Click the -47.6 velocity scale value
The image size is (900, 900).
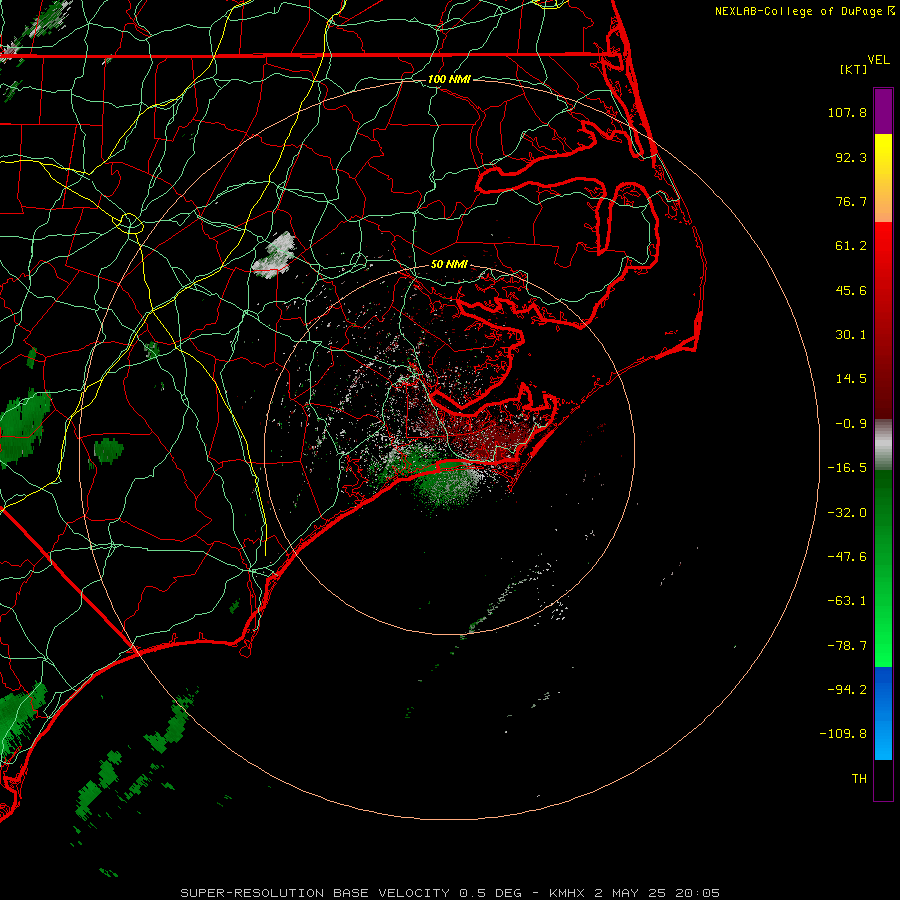point(847,557)
